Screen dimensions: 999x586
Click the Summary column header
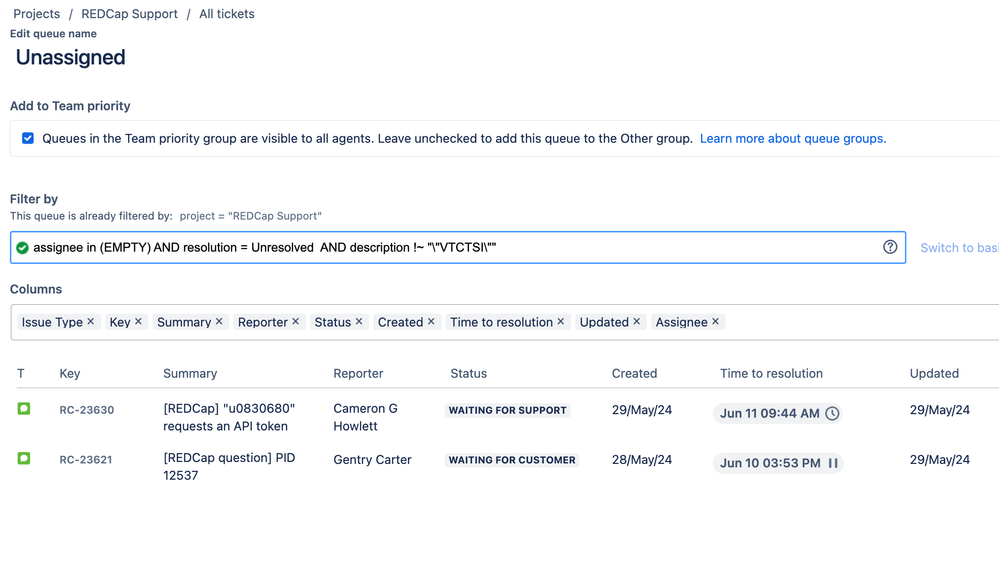click(x=190, y=373)
